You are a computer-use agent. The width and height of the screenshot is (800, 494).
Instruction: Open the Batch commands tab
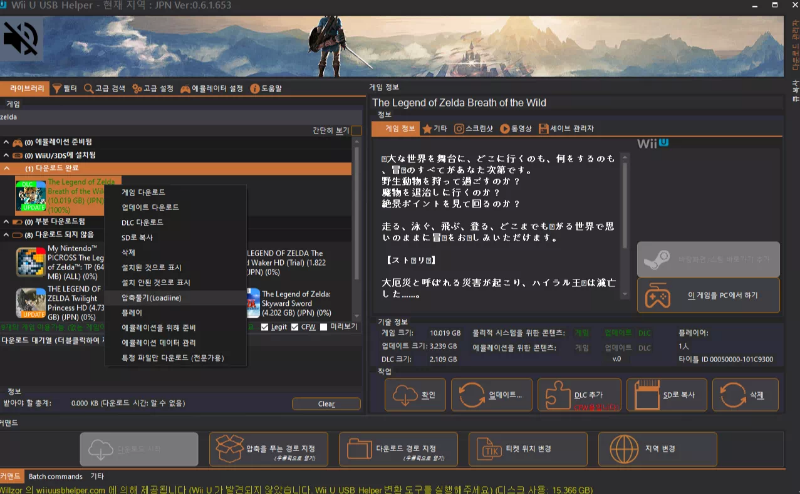(55, 476)
